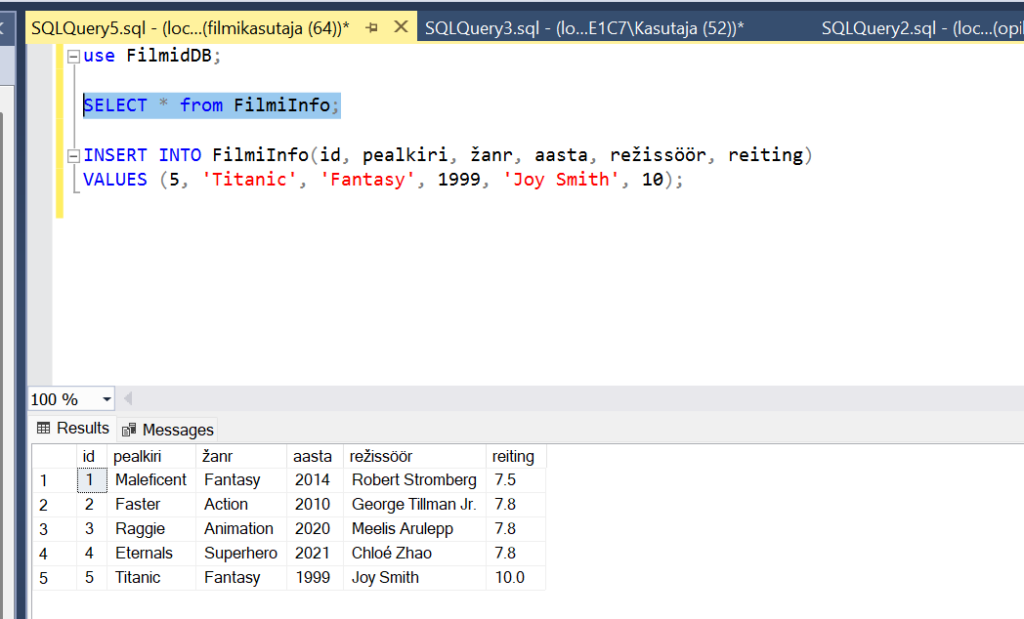Select the 'režissöör' column header
The height and width of the screenshot is (619, 1024).
pos(415,456)
